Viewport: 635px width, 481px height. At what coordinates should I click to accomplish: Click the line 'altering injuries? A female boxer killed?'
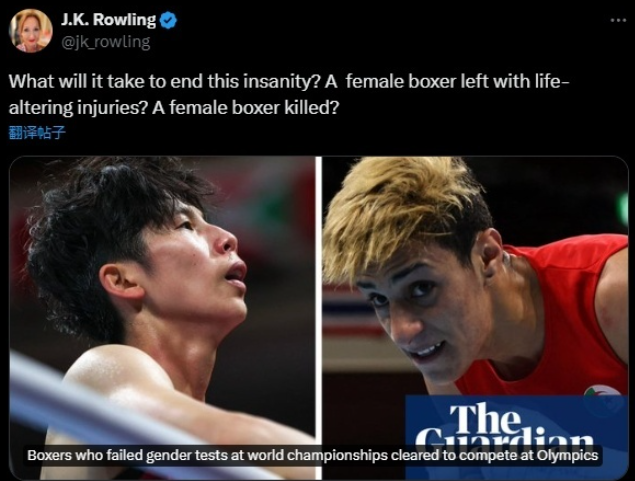coord(173,108)
